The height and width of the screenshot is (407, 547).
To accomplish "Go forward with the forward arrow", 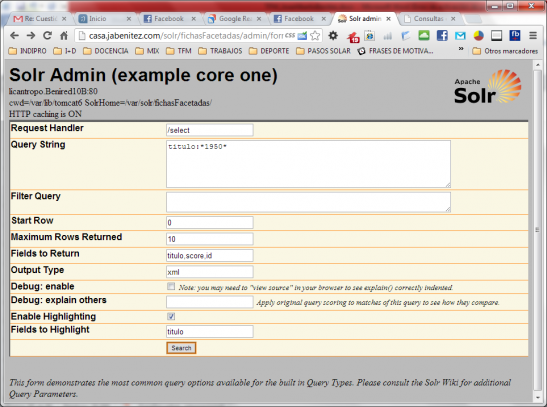I will click(31, 35).
